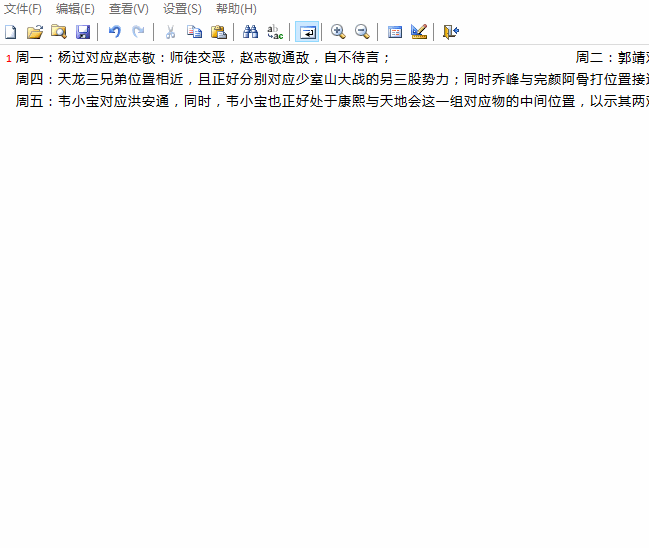
Task: Click the text 周二：郭靖 at line end
Action: click(x=612, y=58)
